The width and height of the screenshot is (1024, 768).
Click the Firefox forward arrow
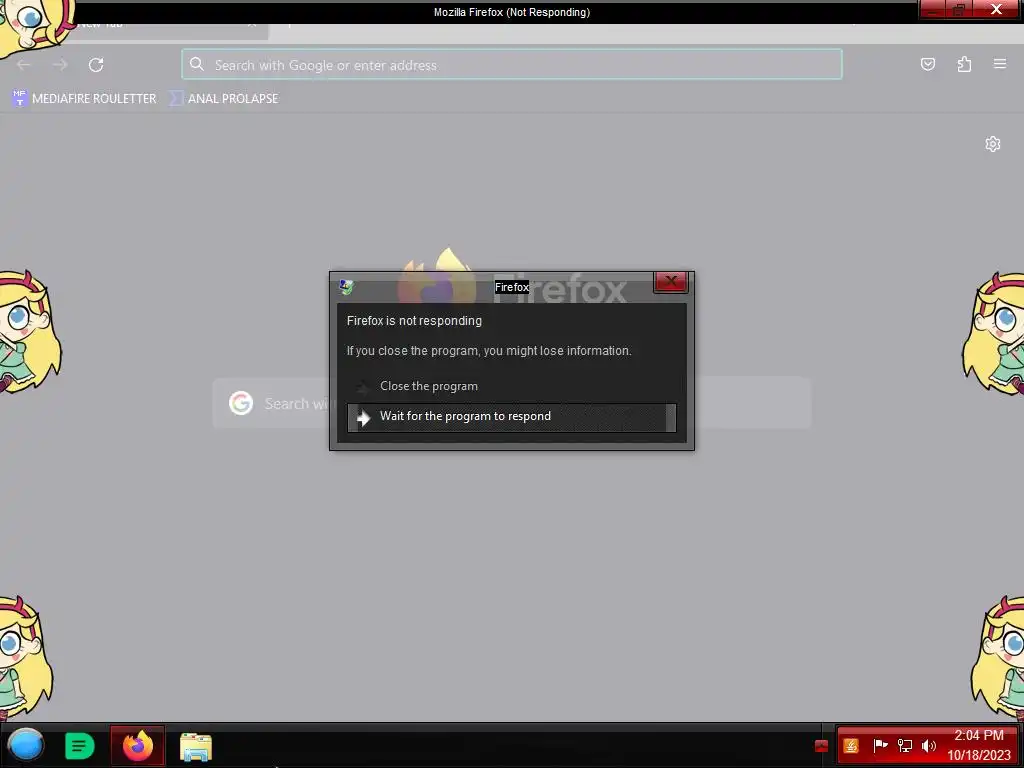click(60, 65)
